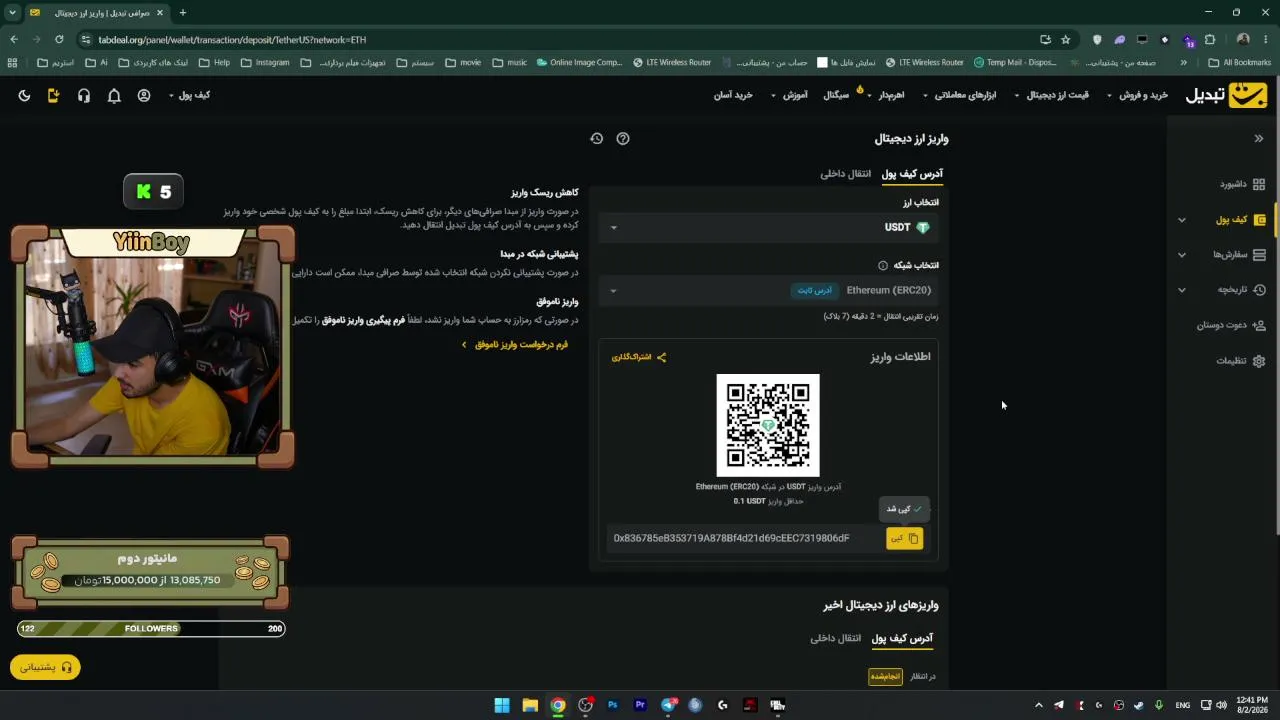Open تنظیمات in the sidebar

tap(1240, 361)
